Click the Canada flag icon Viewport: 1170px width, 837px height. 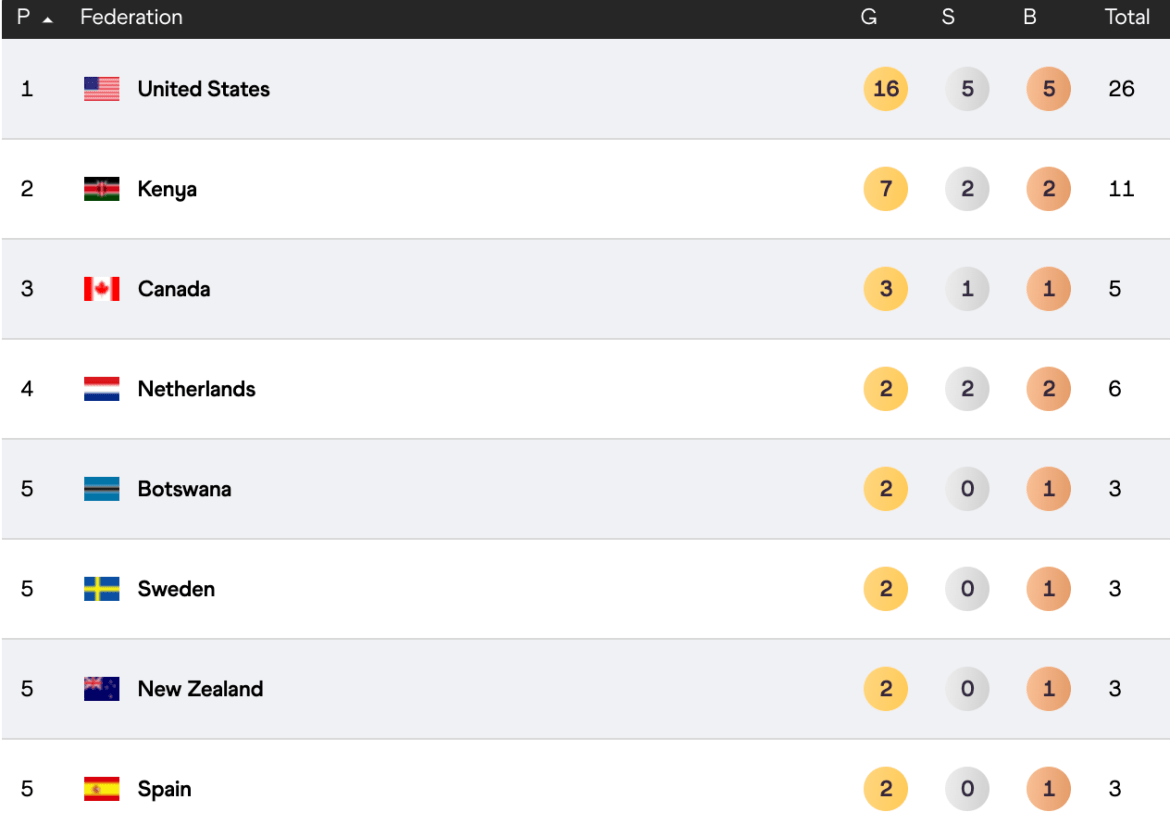[101, 289]
